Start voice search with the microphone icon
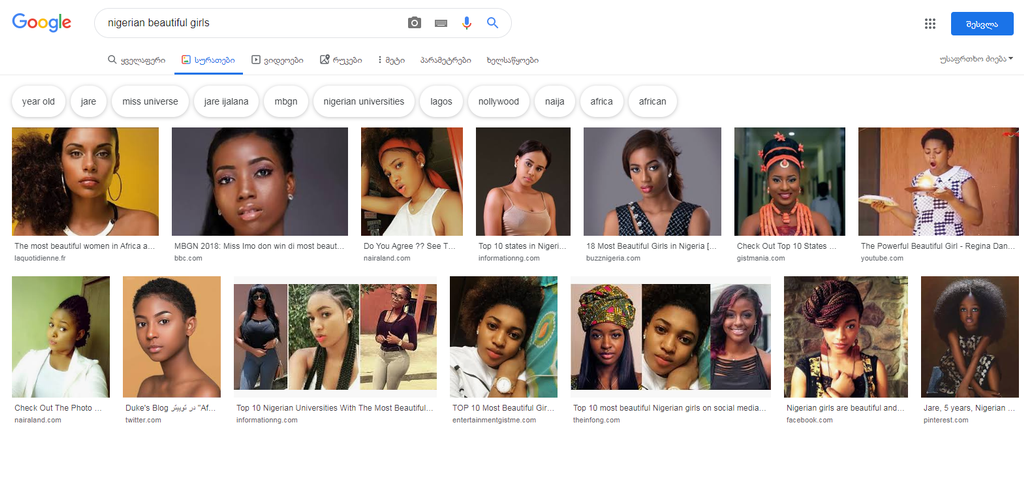 click(466, 23)
